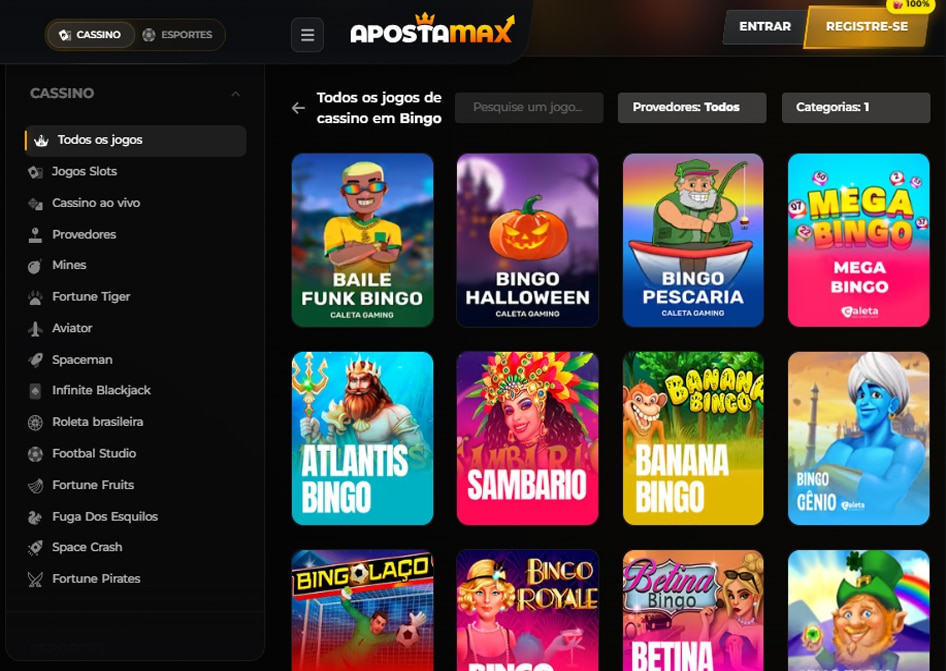Open Cassino ao vivo in sidebar
Viewport: 946px width, 671px height.
point(96,203)
